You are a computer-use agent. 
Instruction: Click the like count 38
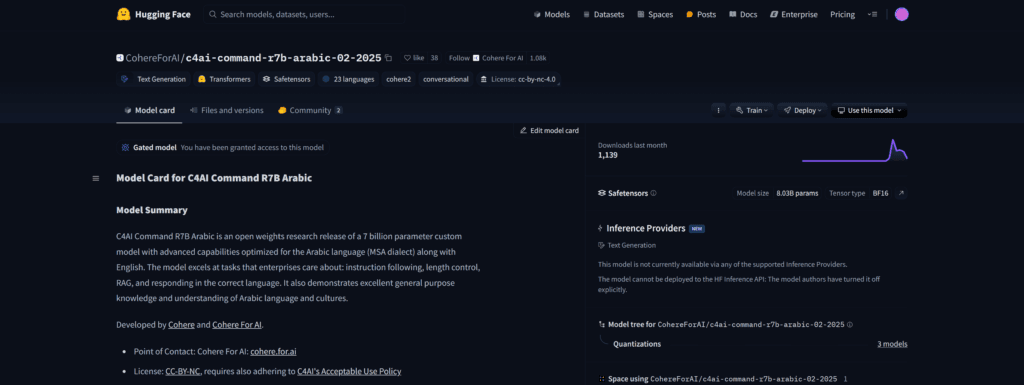tap(434, 58)
